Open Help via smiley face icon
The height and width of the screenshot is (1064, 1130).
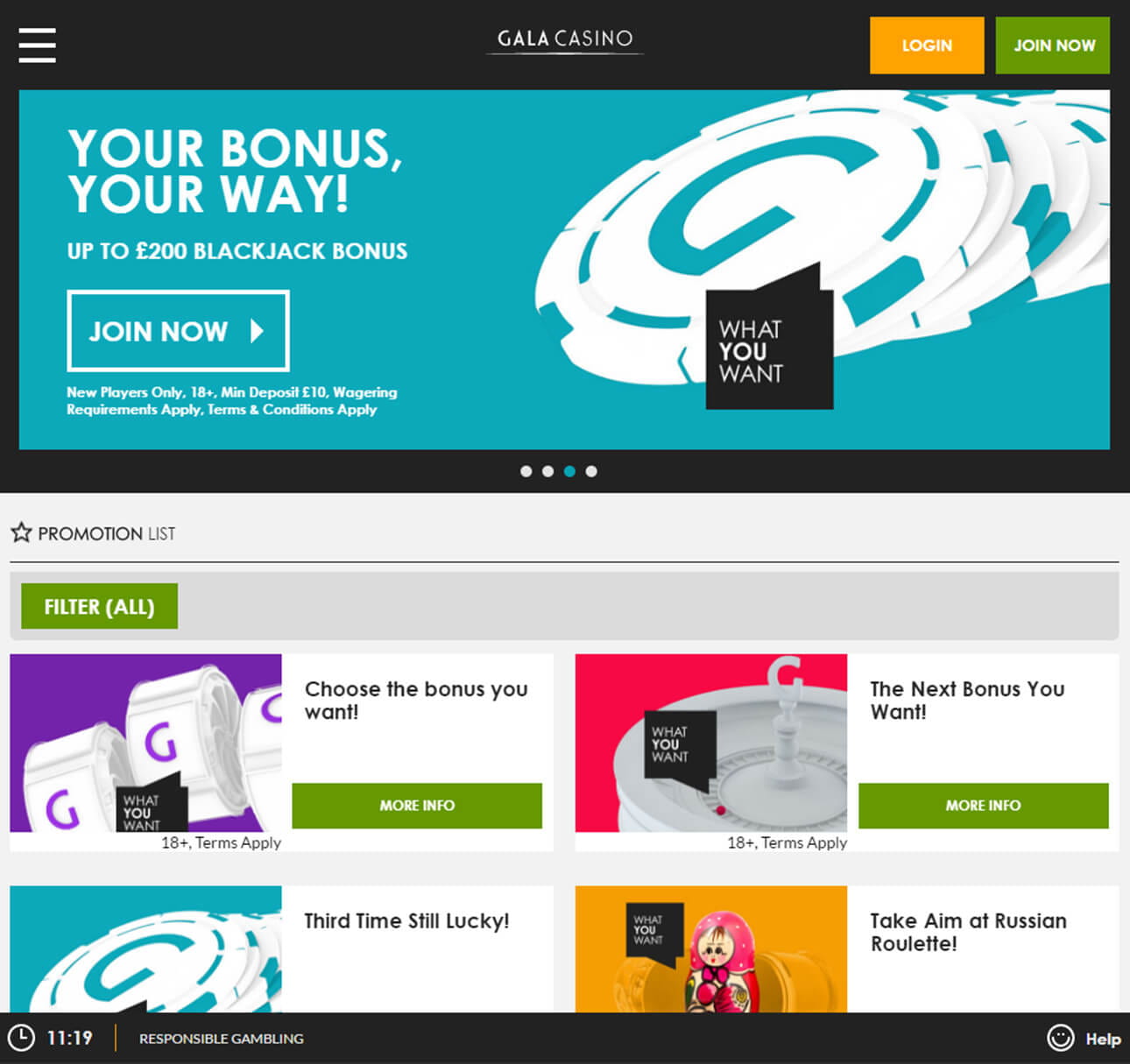1060,1038
